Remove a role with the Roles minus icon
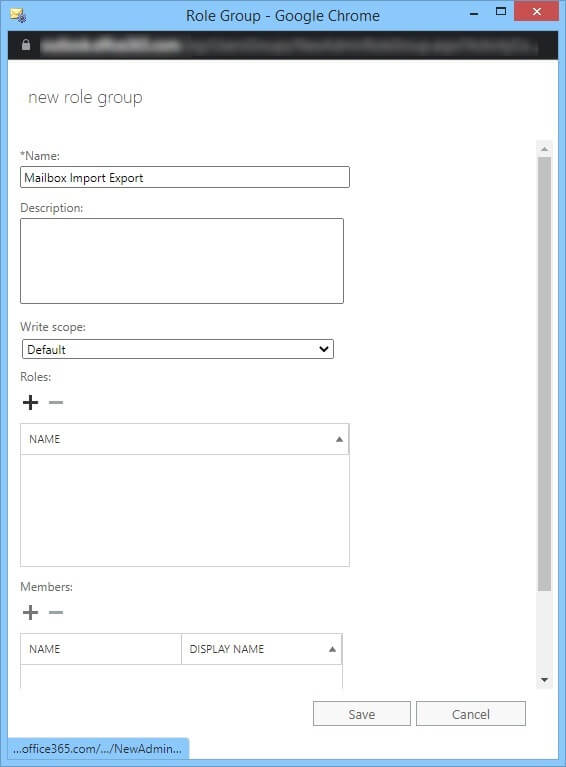The image size is (566, 767). pyautogui.click(x=56, y=403)
